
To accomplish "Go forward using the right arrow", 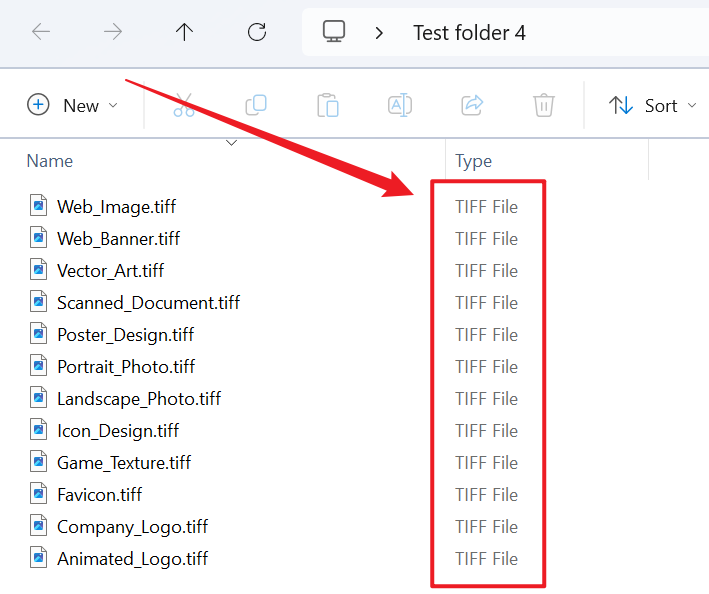I will 113,32.
